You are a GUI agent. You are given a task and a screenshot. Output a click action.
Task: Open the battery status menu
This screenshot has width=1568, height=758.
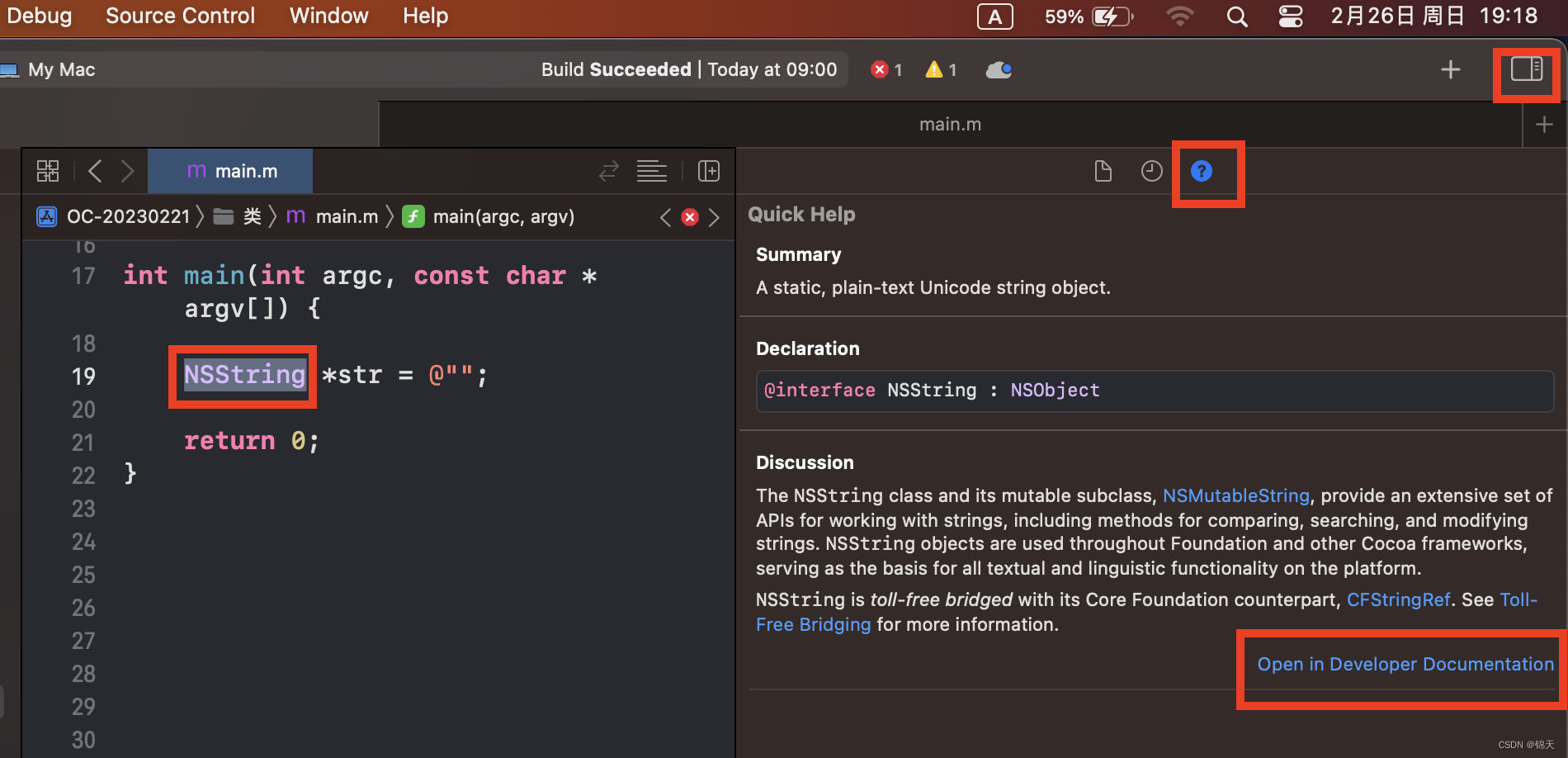coord(1089,17)
